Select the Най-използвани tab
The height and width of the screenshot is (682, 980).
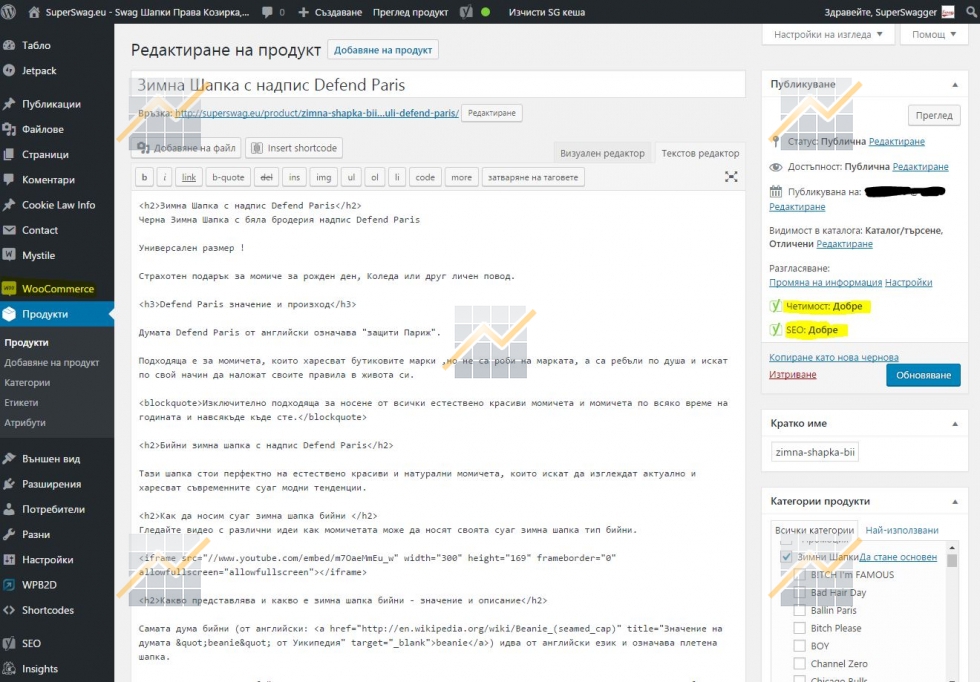point(902,530)
